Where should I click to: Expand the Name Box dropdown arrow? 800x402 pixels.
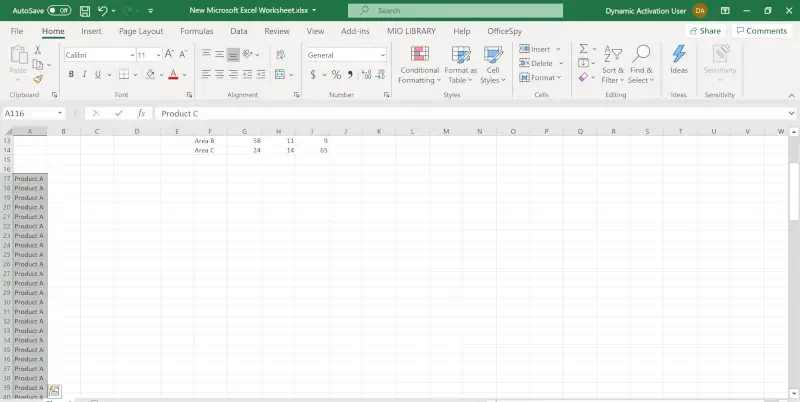(x=61, y=114)
